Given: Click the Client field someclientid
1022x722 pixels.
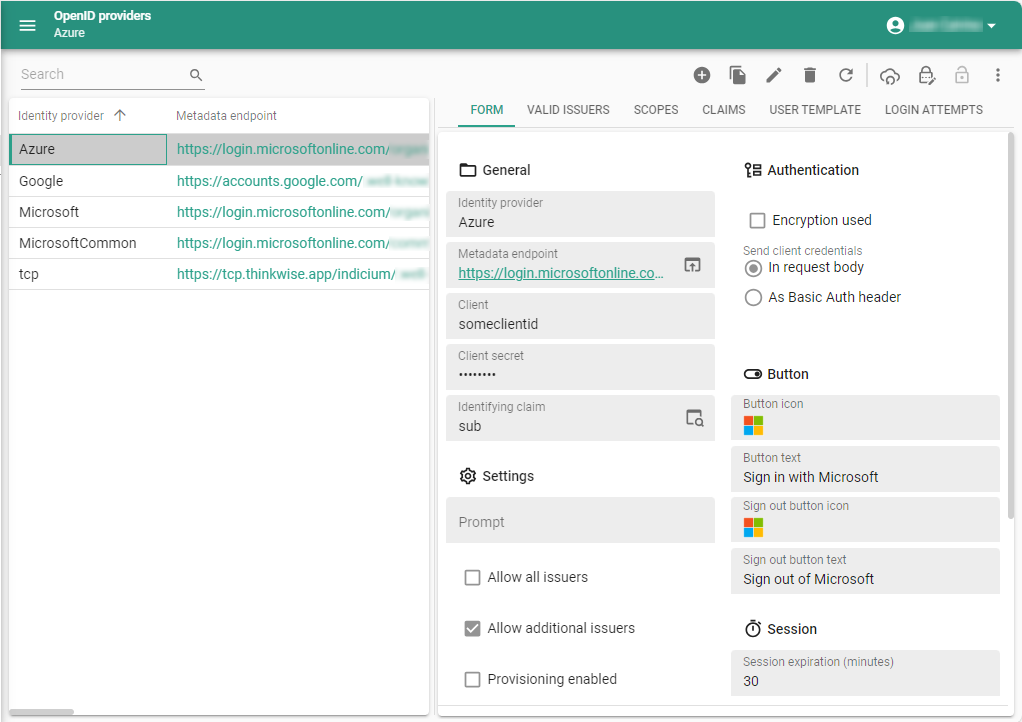Looking at the screenshot, I should (580, 316).
